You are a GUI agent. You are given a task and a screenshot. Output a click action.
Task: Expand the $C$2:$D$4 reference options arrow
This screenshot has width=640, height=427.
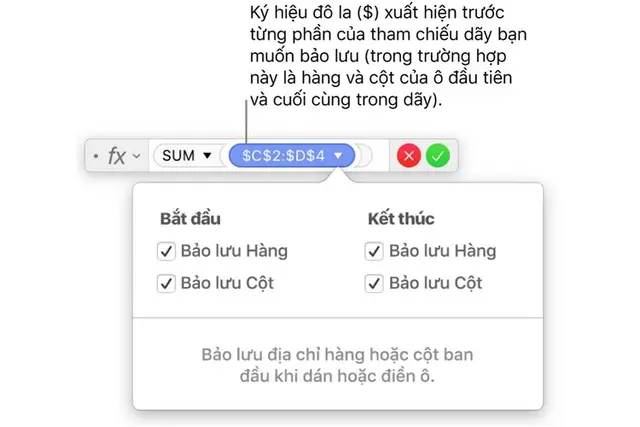338,155
